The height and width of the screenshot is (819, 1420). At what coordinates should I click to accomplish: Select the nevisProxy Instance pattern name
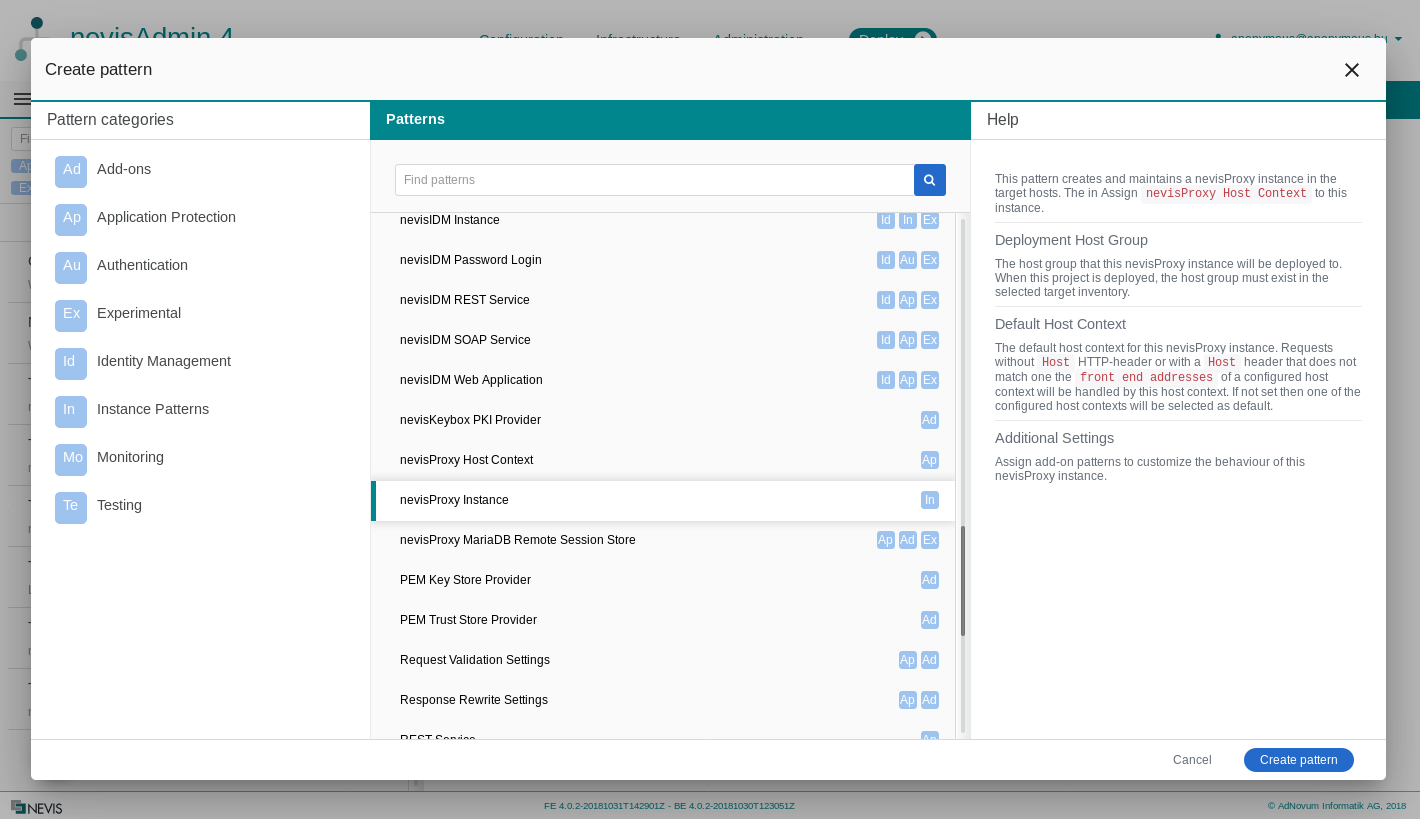(455, 500)
